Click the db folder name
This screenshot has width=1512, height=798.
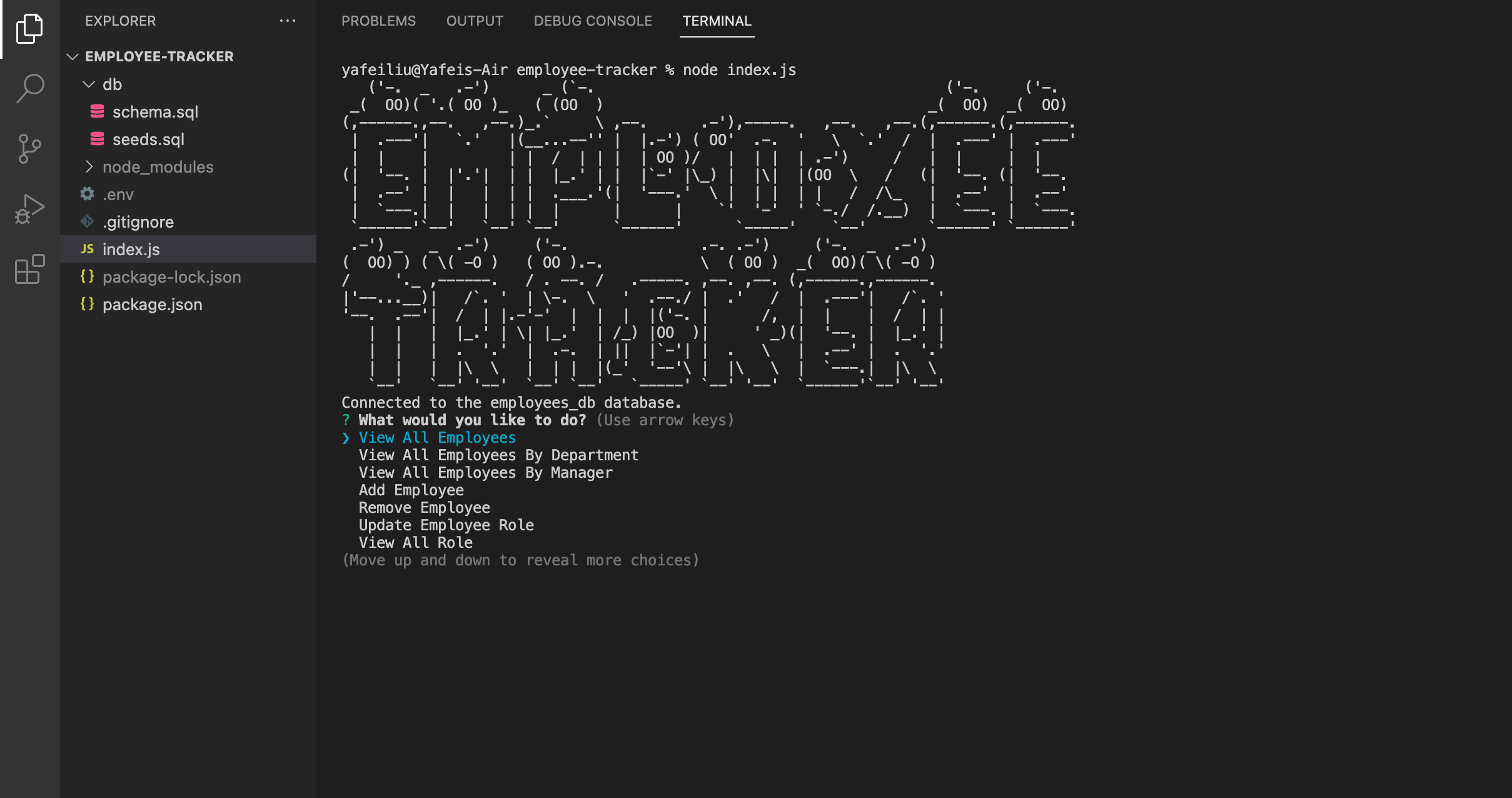(x=112, y=84)
